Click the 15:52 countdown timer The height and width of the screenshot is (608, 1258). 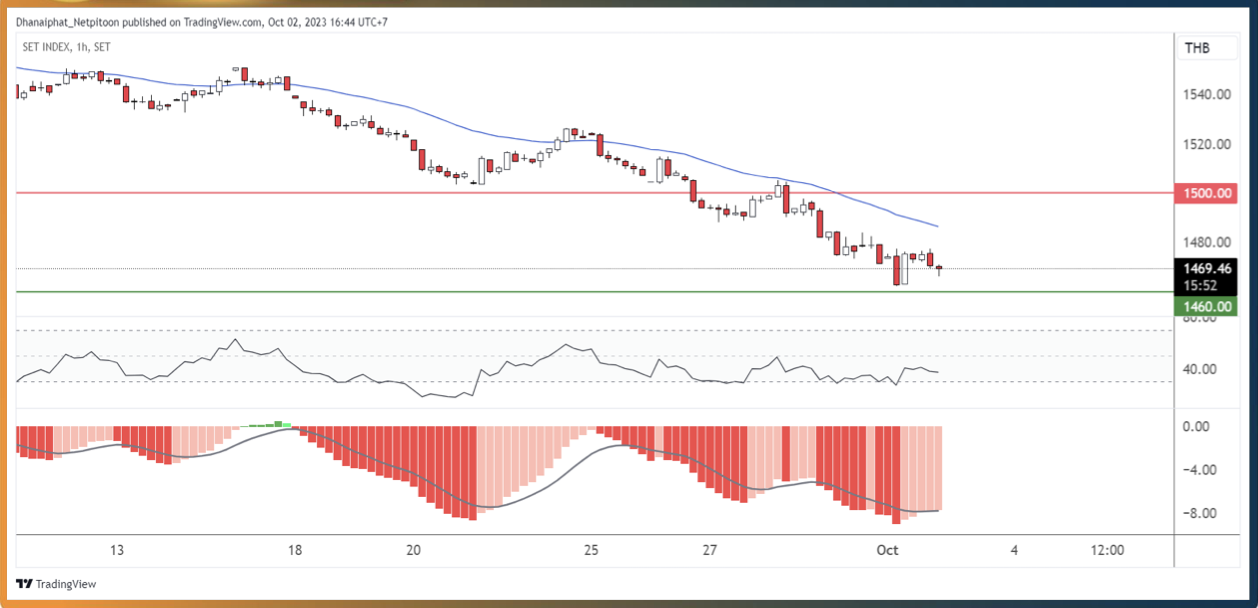[1200, 285]
